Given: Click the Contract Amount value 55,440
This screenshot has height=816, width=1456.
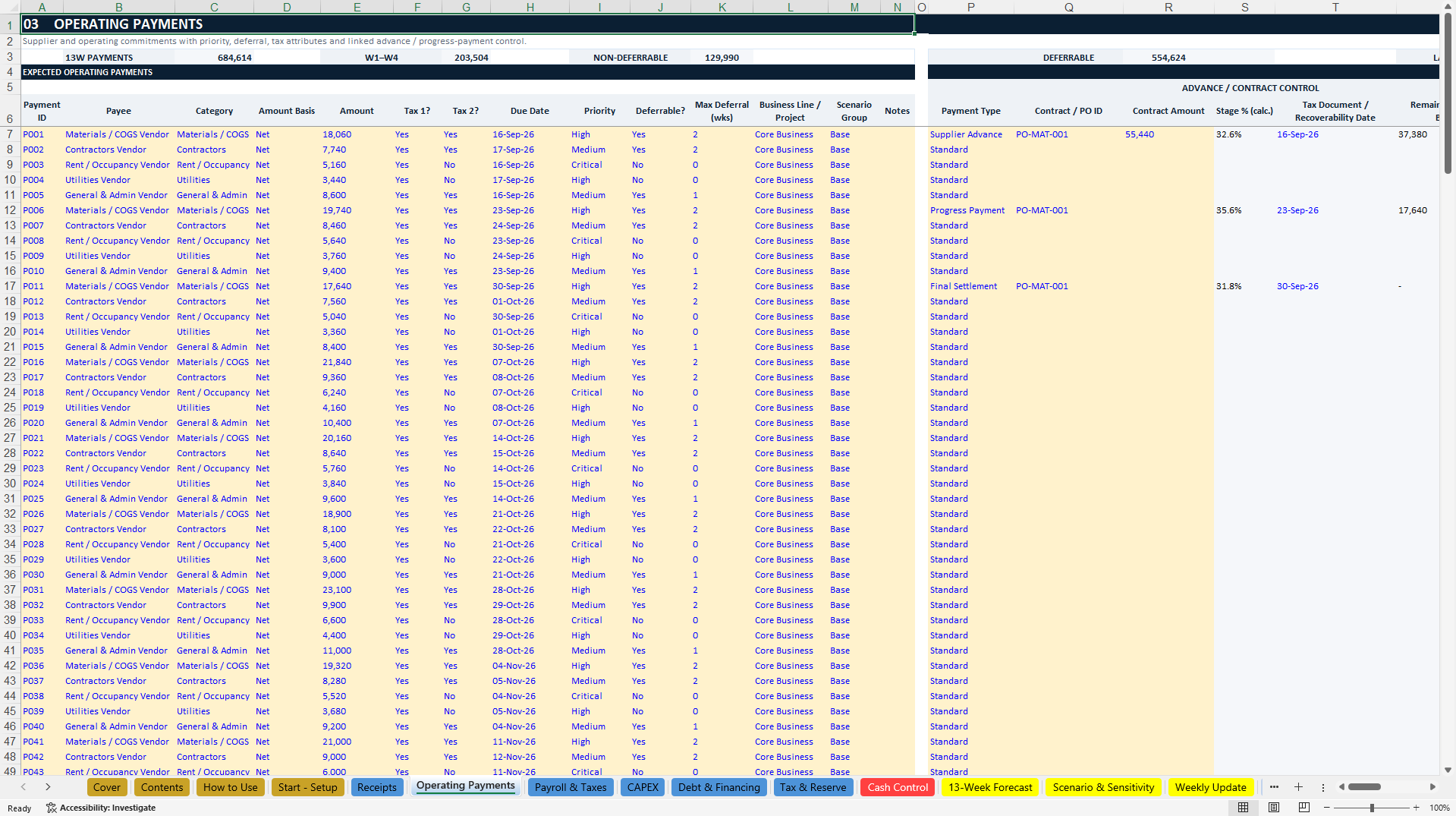Looking at the screenshot, I should 1168,134.
